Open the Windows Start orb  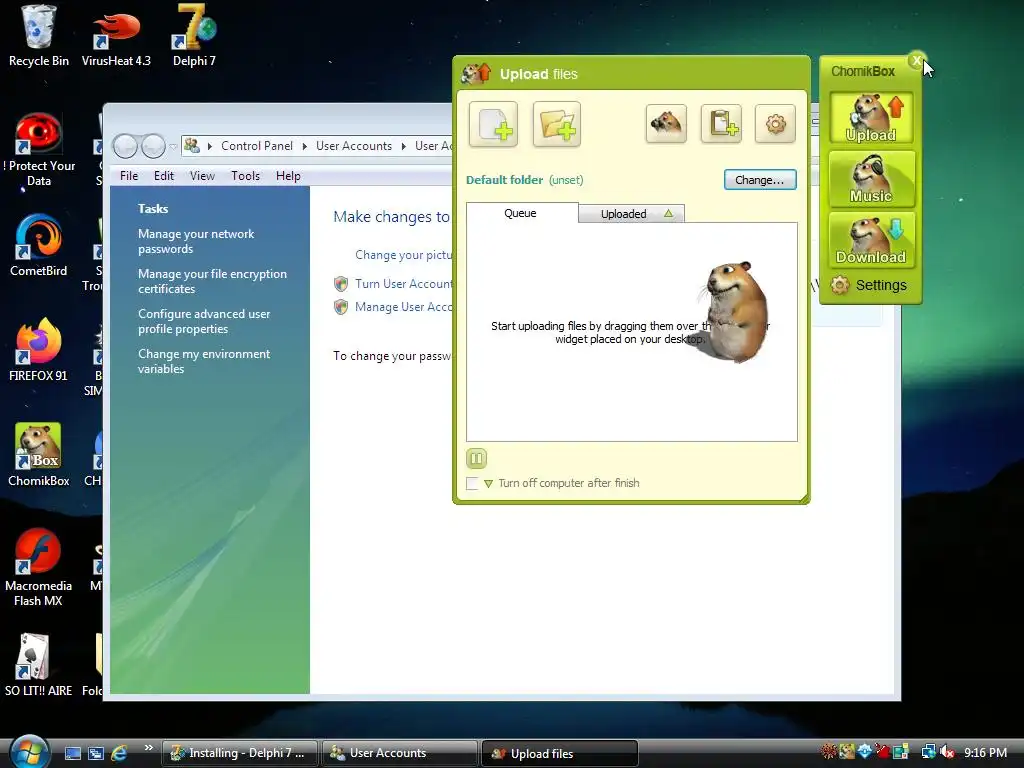29,752
